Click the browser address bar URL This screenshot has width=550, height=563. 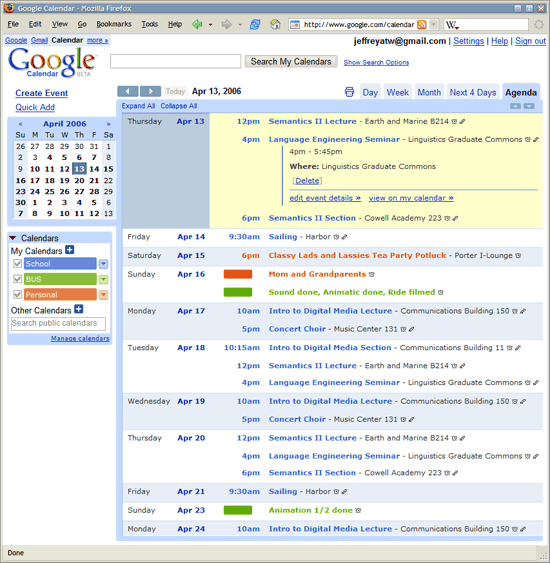coord(359,25)
